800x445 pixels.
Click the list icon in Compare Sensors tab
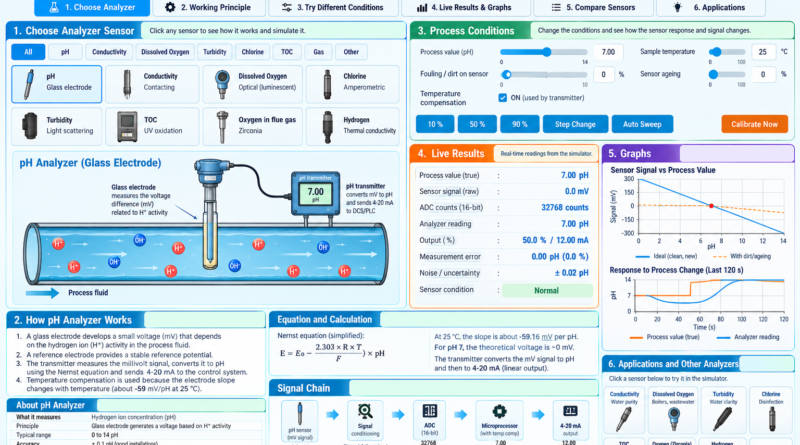[x=556, y=8]
